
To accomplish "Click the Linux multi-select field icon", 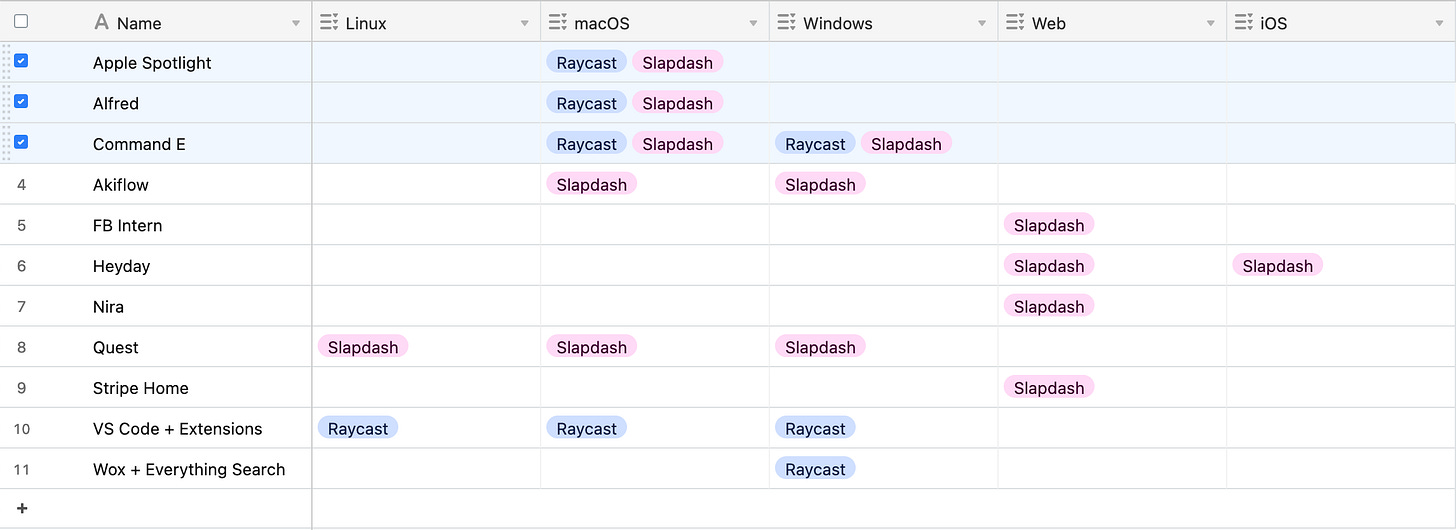I will [329, 22].
